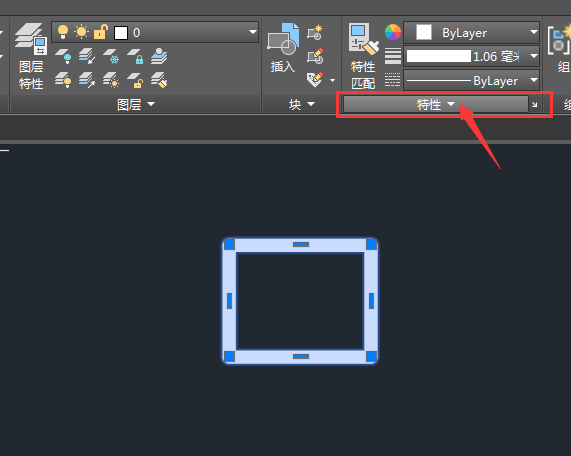Expand the 图层 panel title
571x456 pixels.
pos(136,105)
